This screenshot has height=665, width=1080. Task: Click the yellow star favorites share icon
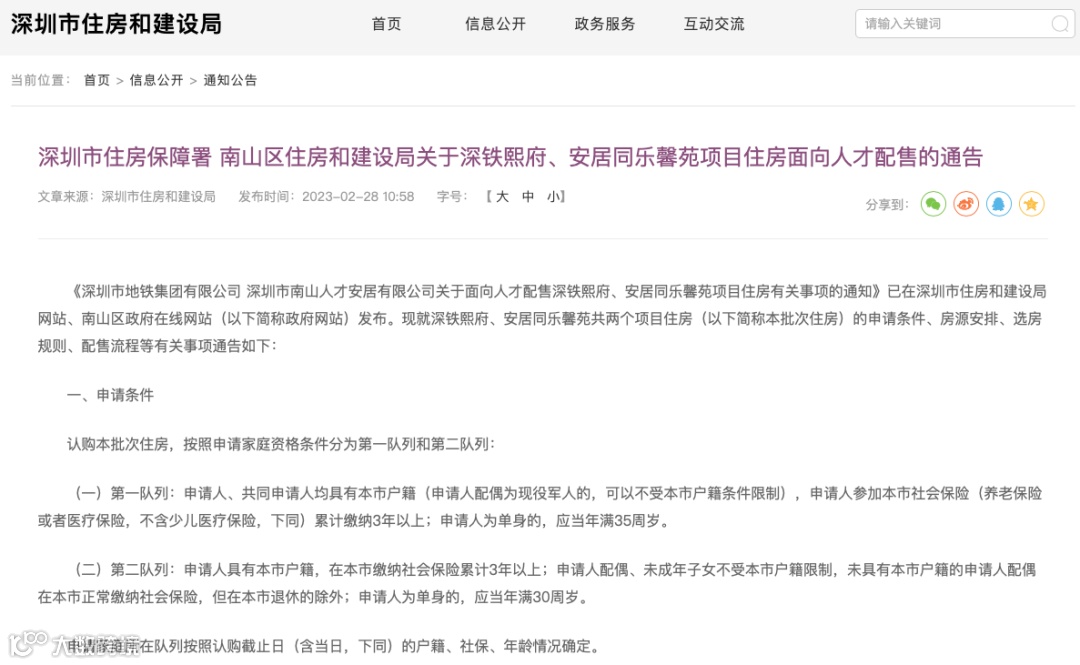[1032, 204]
